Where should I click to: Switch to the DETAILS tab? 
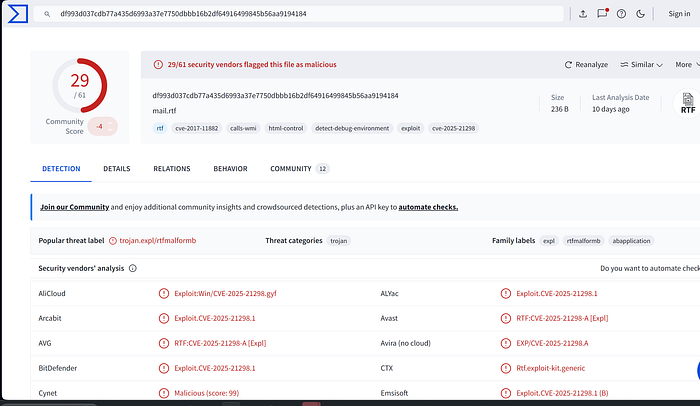click(x=117, y=169)
